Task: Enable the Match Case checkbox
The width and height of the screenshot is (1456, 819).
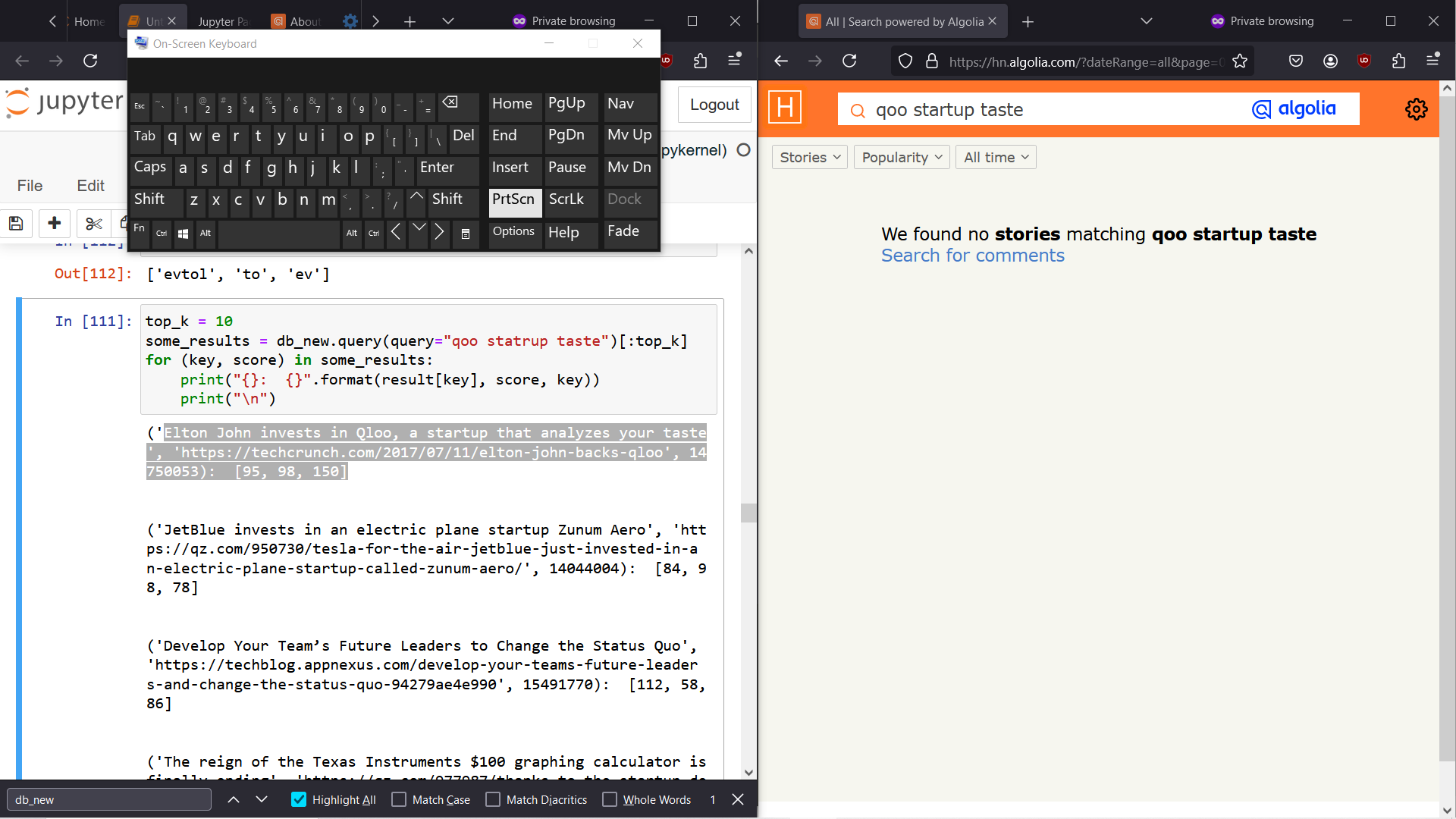Action: click(399, 799)
